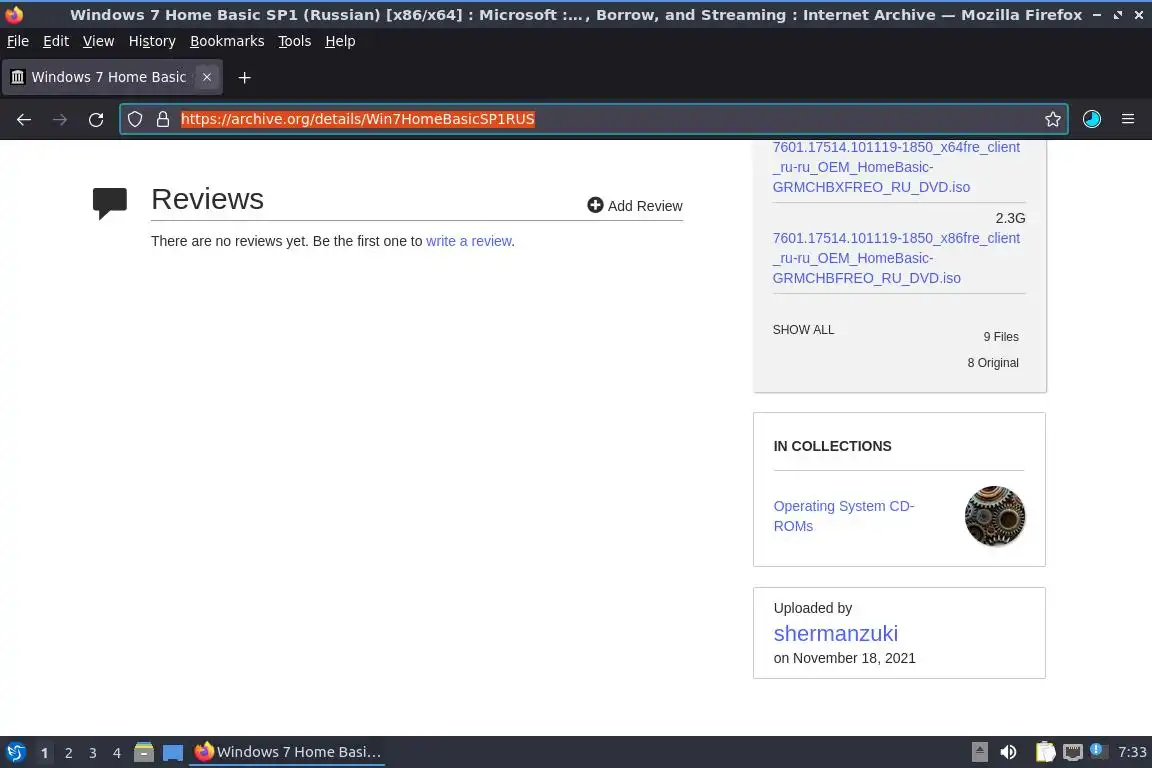Open the taskbar application launcher menu
Image resolution: width=1152 pixels, height=768 pixels.
tap(16, 753)
